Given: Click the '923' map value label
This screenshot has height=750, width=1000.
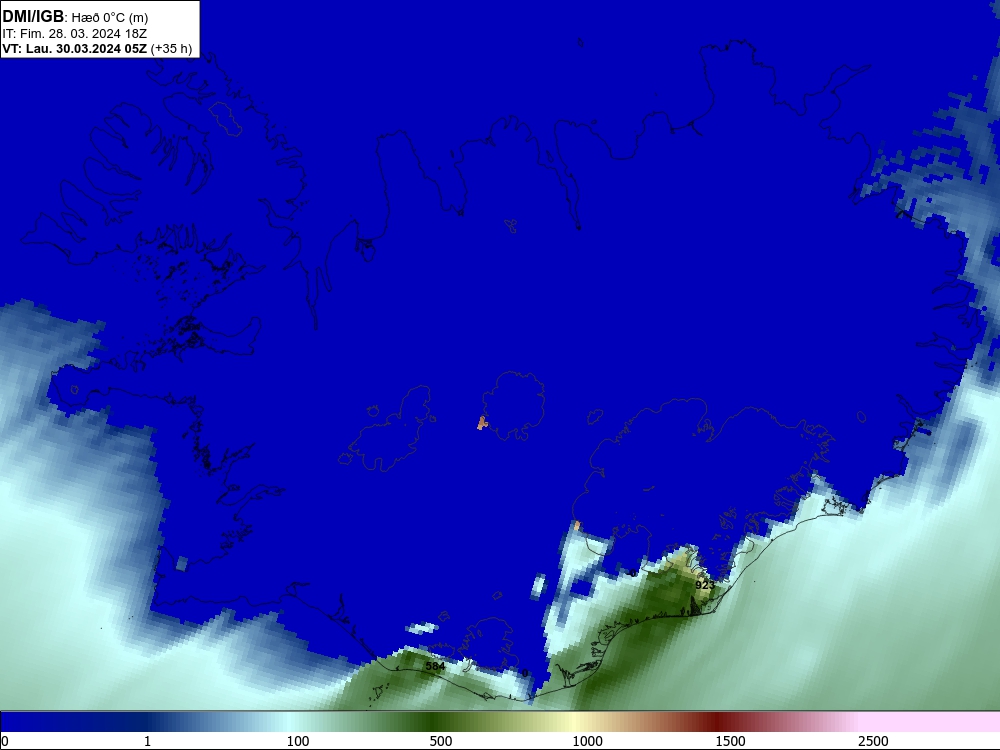Looking at the screenshot, I should 705,585.
